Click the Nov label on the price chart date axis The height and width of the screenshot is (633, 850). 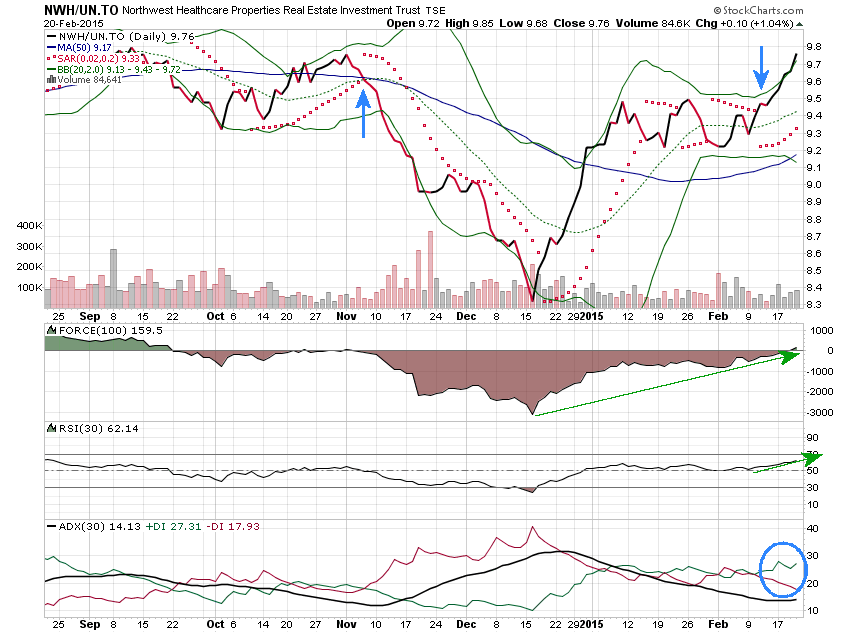pyautogui.click(x=346, y=316)
